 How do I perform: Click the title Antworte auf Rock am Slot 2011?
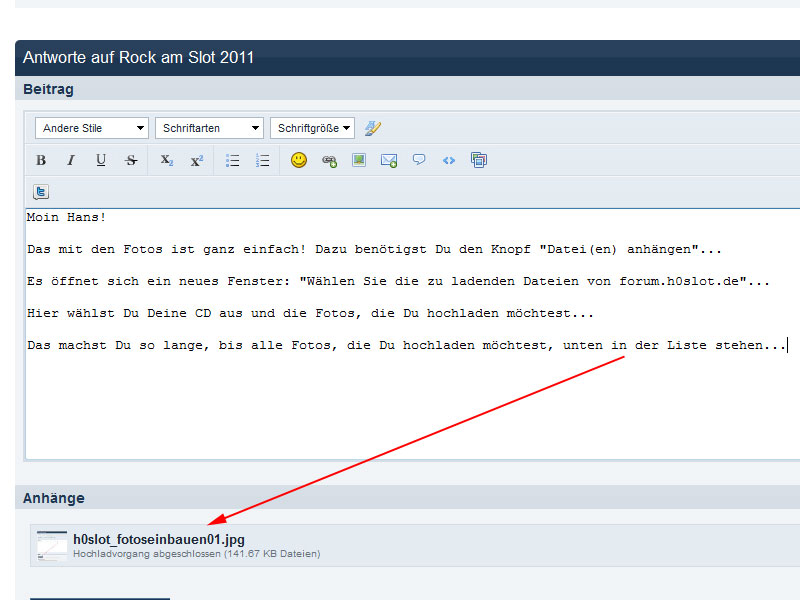tap(138, 58)
